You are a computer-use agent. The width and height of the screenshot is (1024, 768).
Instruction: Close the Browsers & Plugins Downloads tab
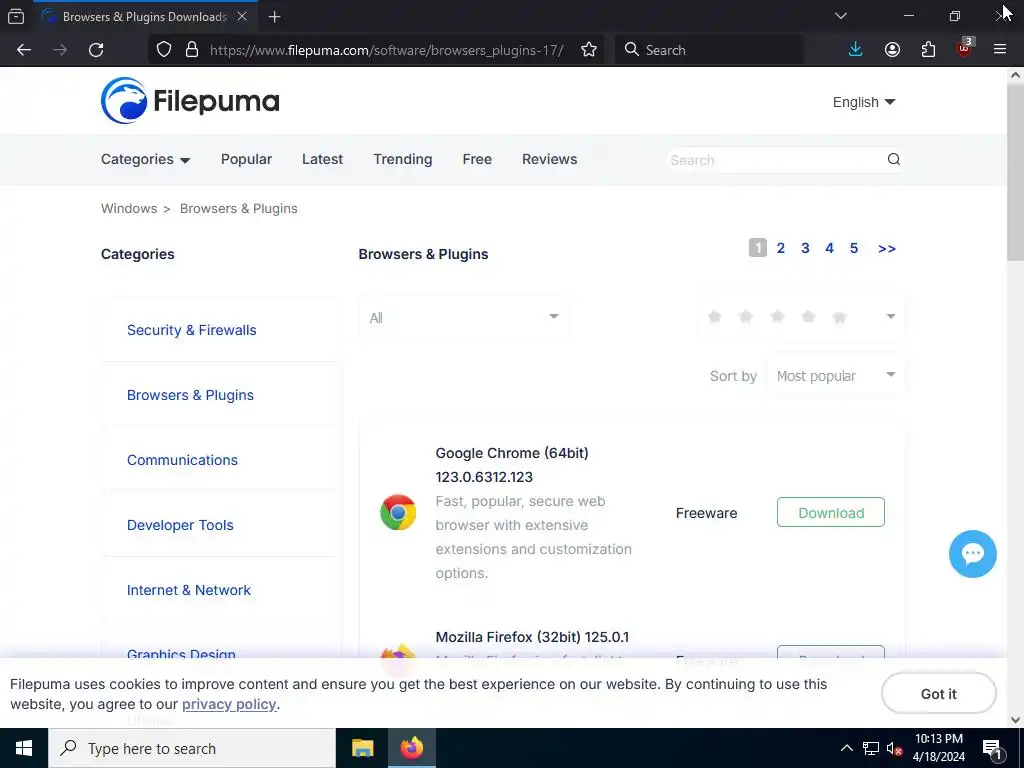point(242,16)
